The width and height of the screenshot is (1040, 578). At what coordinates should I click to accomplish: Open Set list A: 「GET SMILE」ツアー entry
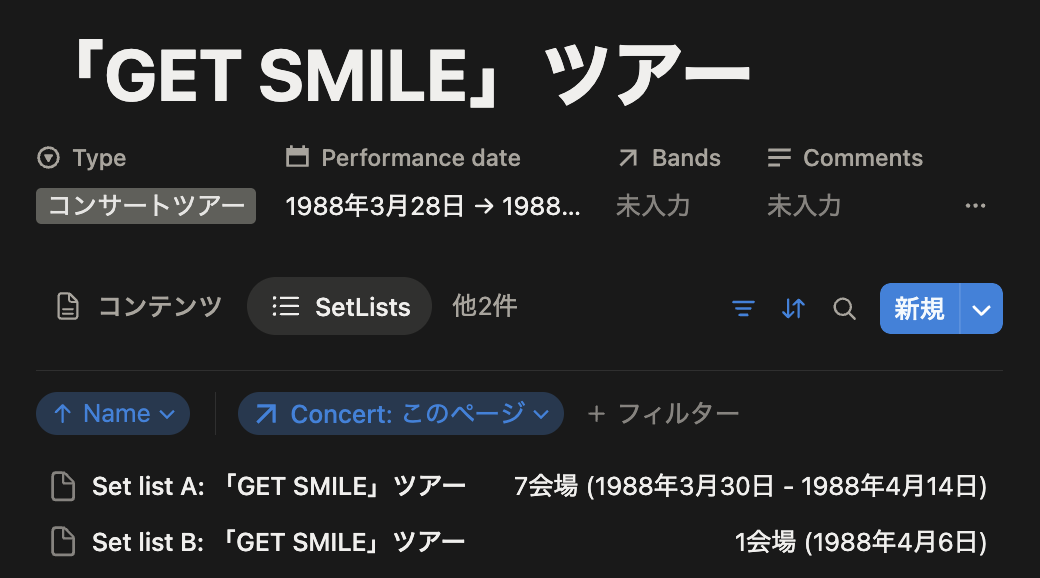point(279,486)
